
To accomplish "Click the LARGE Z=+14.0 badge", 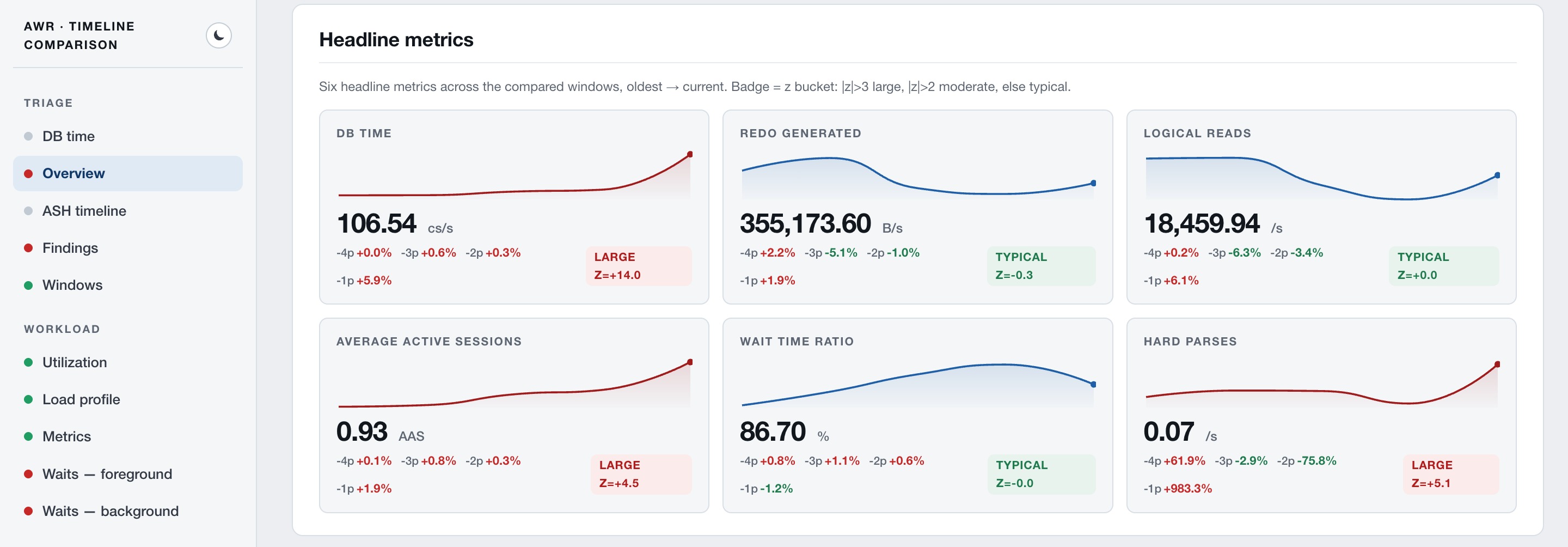I will coord(639,266).
